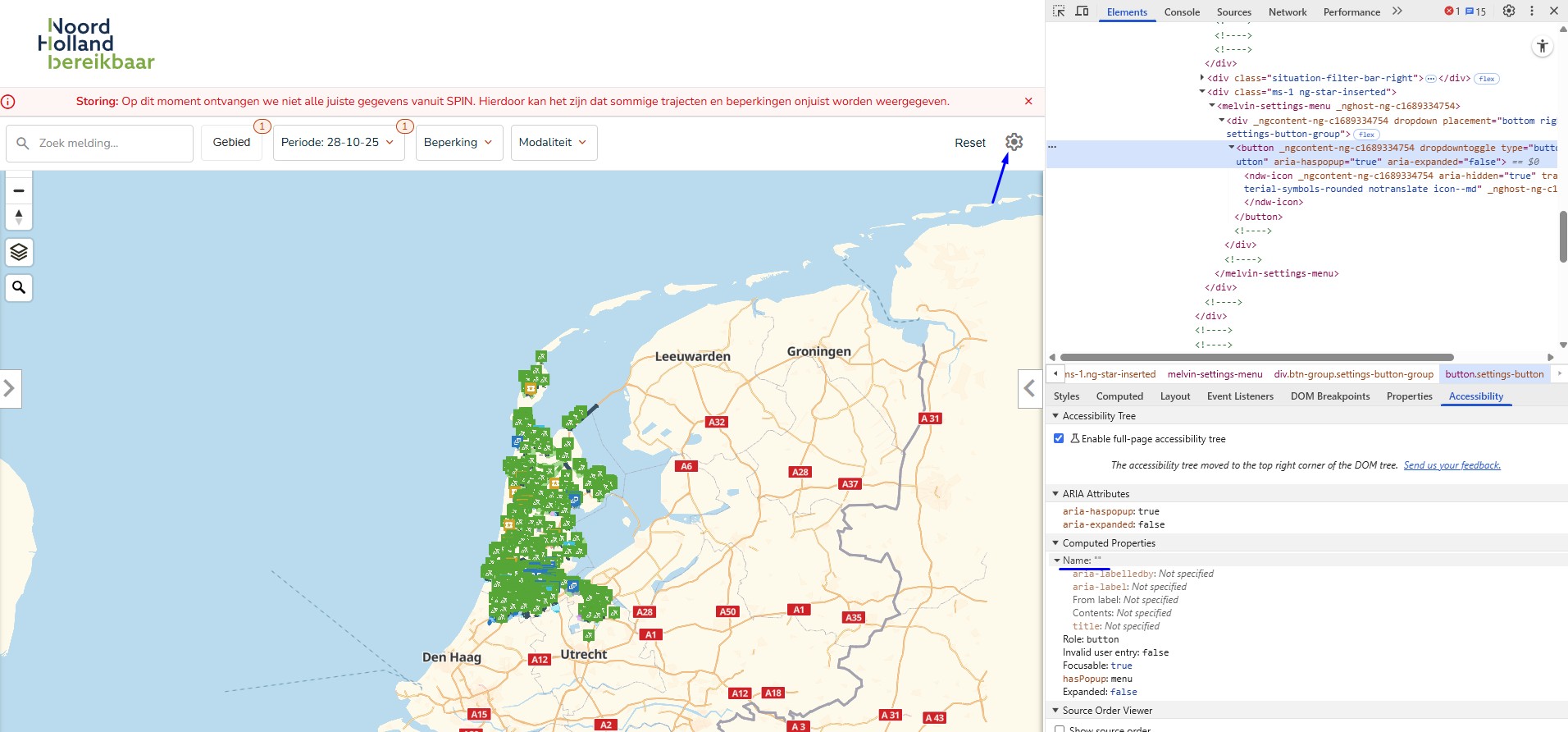
Task: Click the Reset filters button
Action: pos(969,143)
